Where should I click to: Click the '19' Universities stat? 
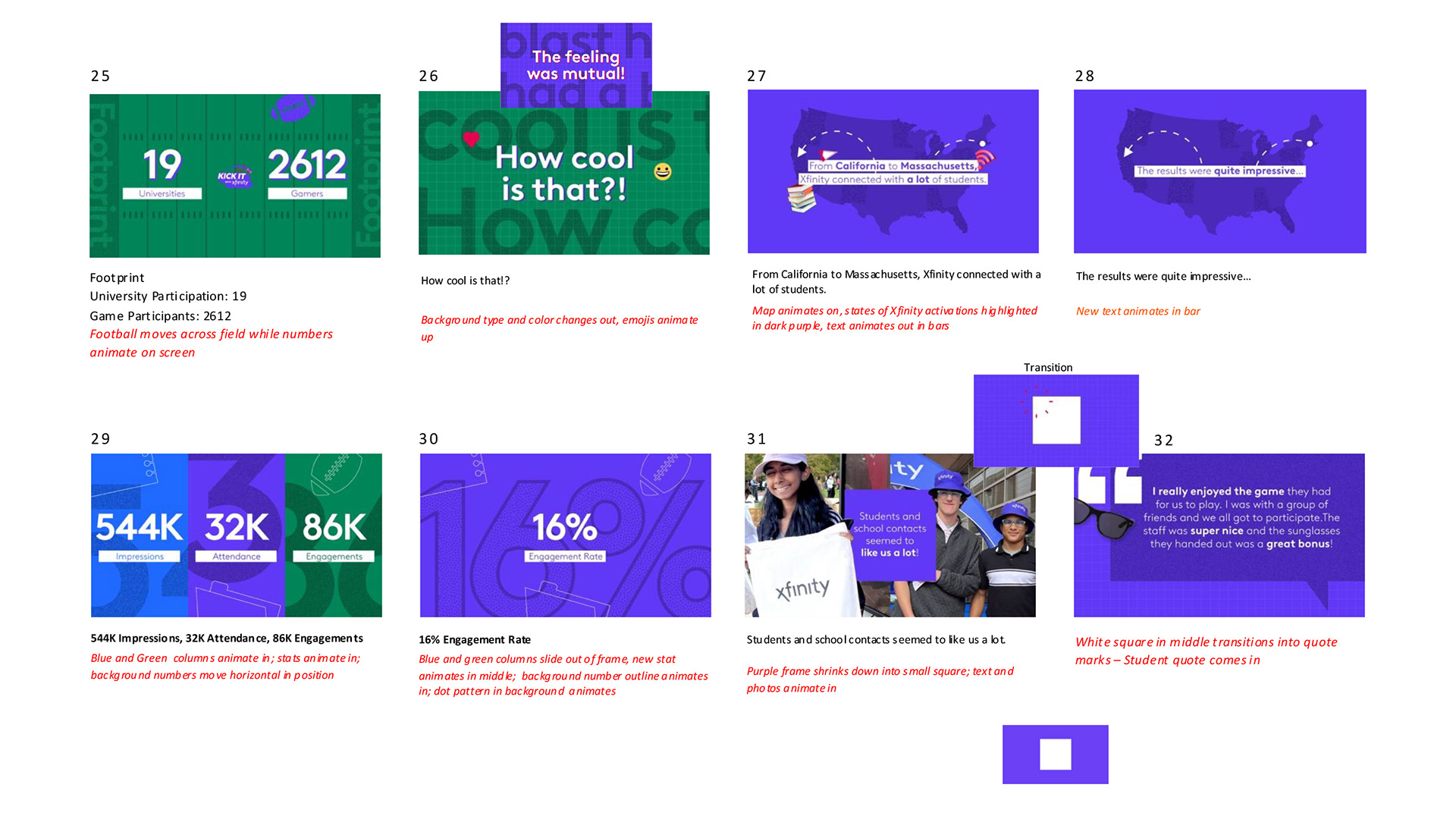pos(162,165)
